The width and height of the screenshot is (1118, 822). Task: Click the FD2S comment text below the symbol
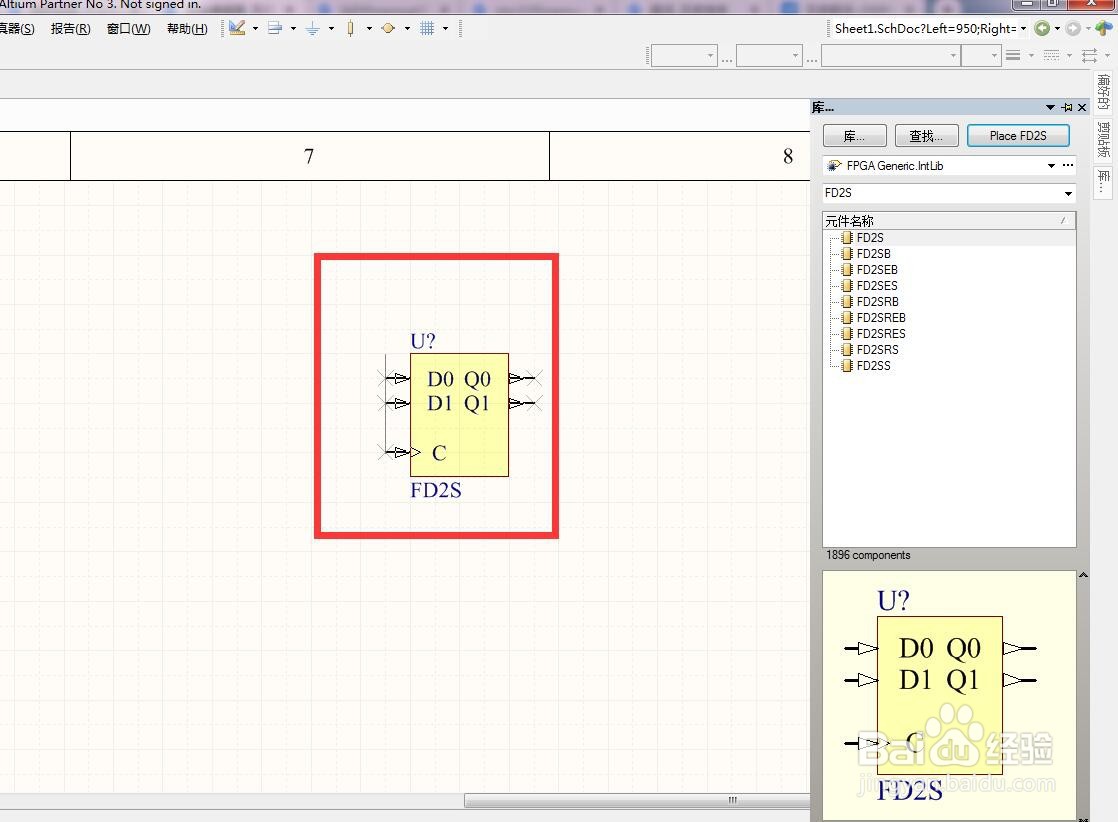436,490
